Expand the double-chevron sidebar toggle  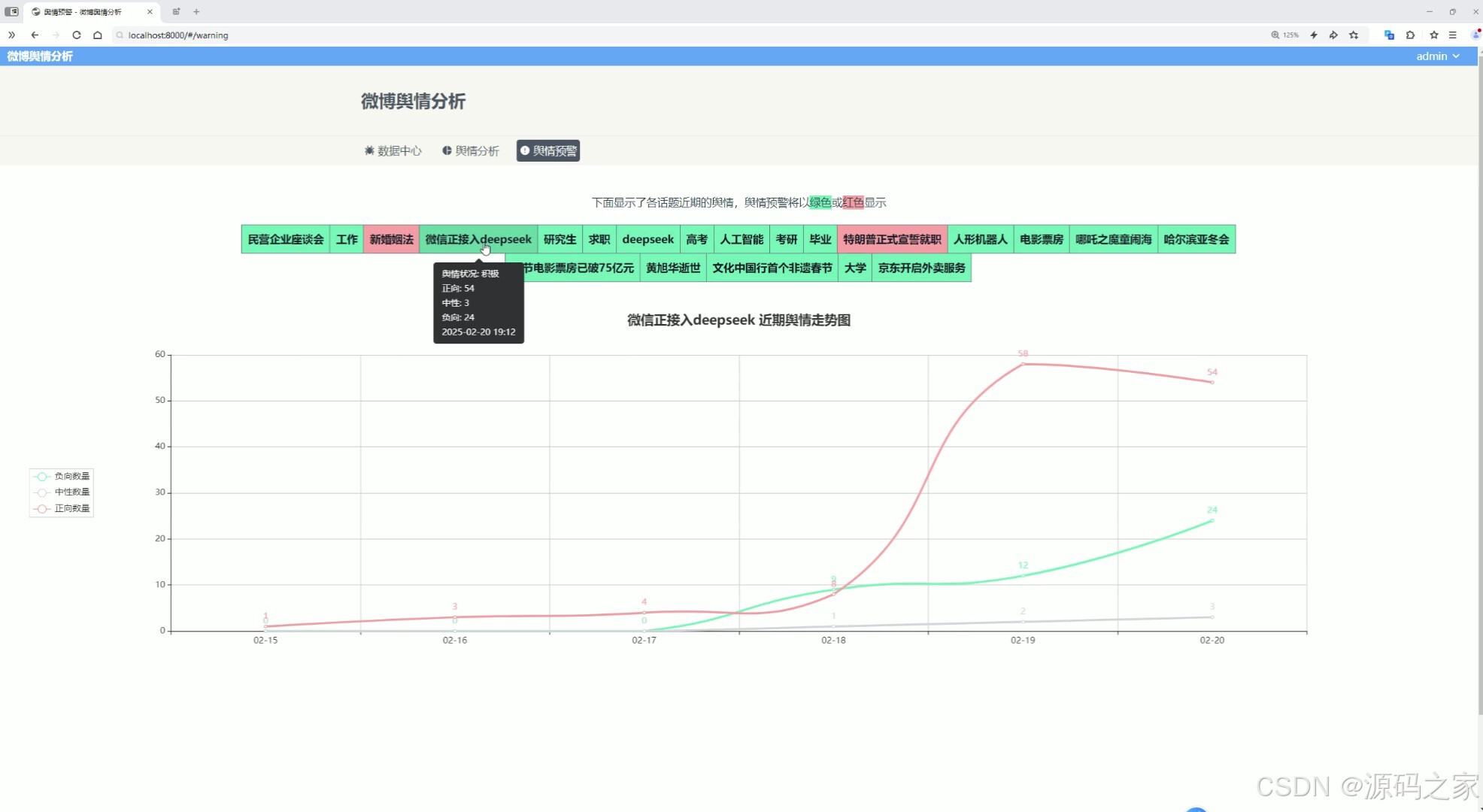12,35
